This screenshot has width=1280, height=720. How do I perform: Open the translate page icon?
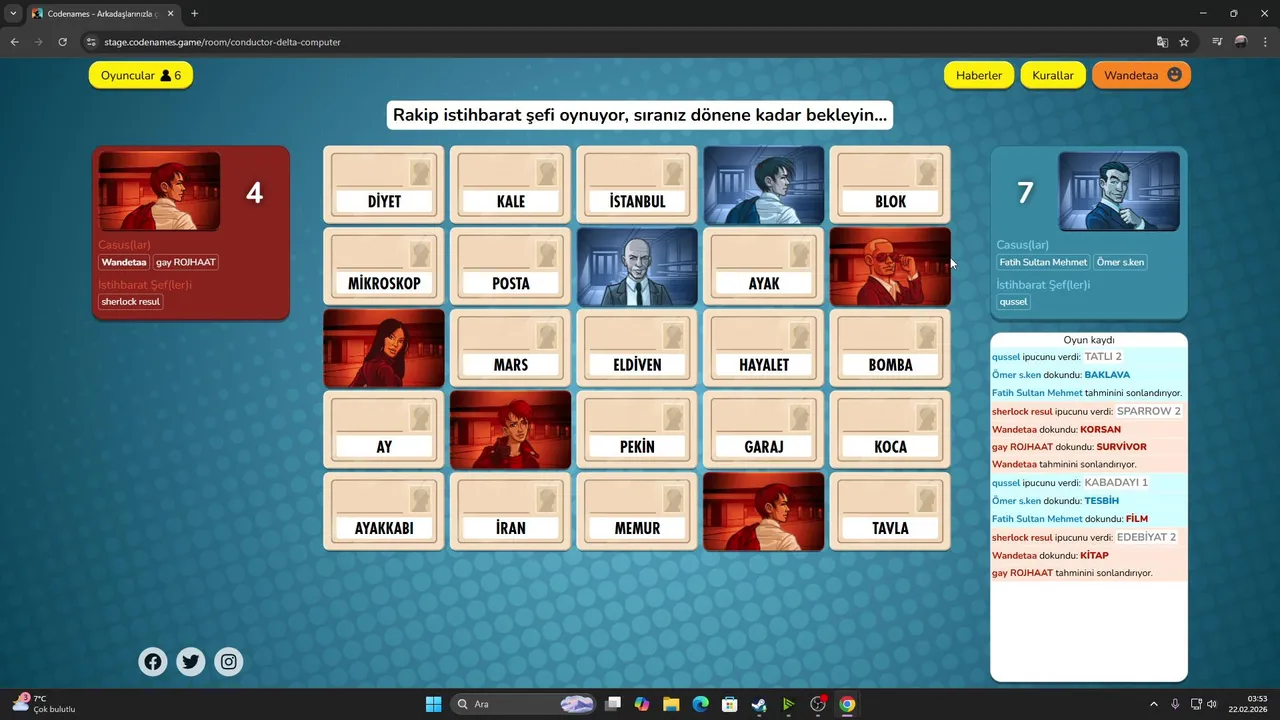tap(1162, 42)
